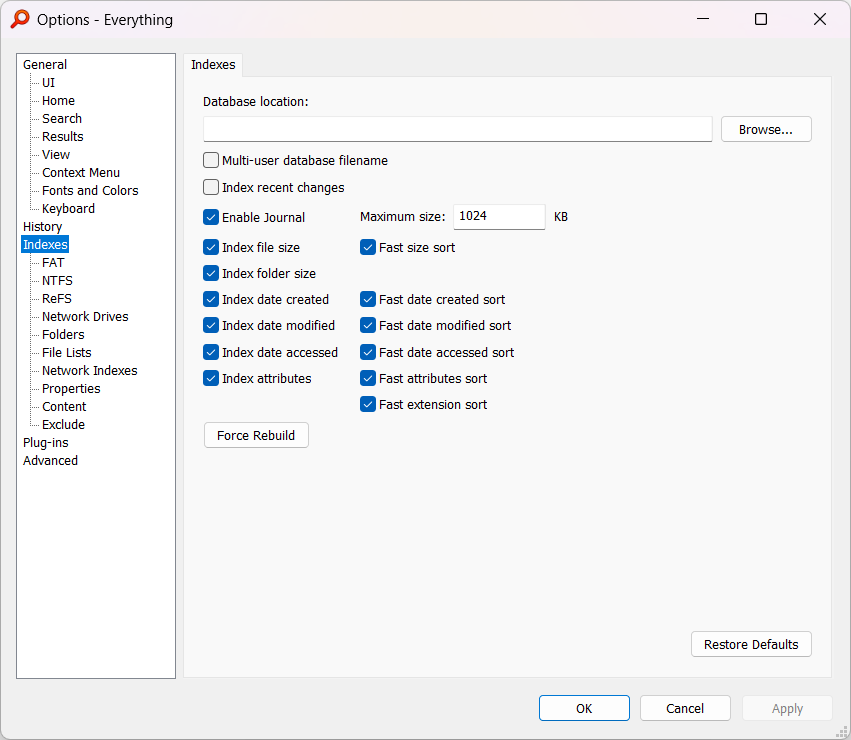Maximize the Options window
This screenshot has width=851, height=740.
[761, 19]
